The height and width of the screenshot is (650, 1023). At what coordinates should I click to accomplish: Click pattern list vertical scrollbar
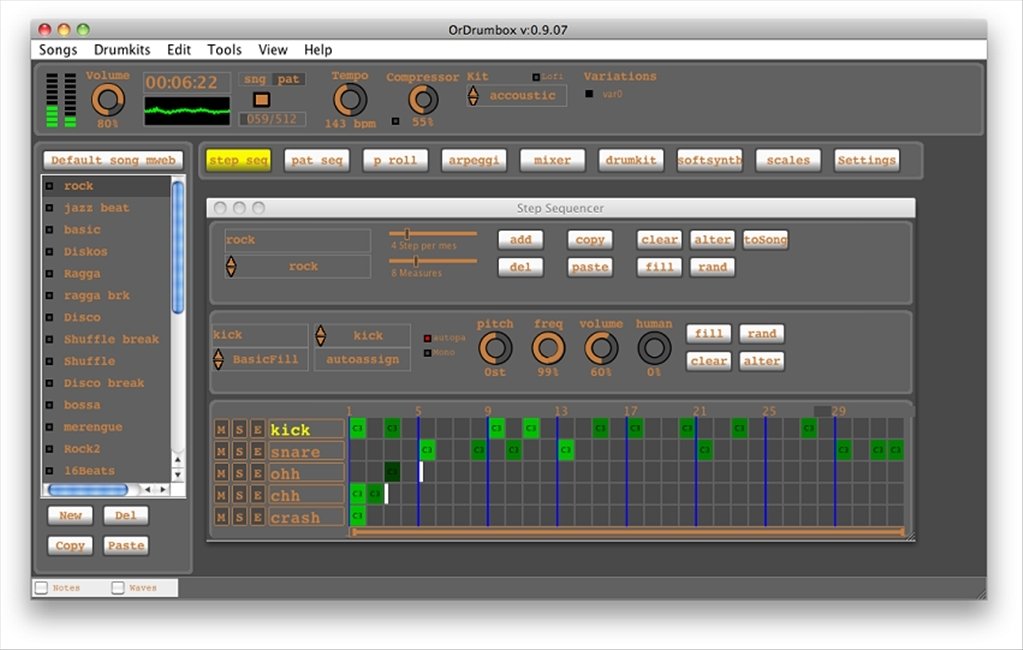click(177, 248)
